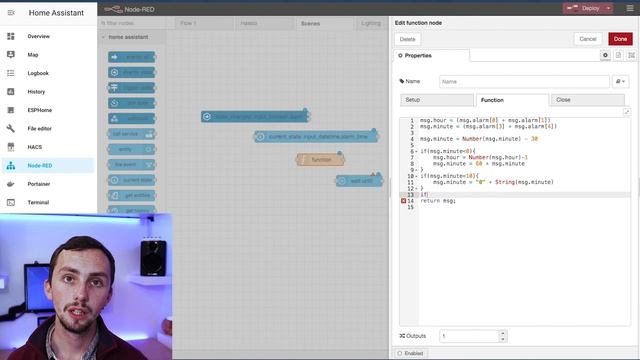Open the Portainer sidebar icon
The height and width of the screenshot is (360, 640).
click(11, 184)
